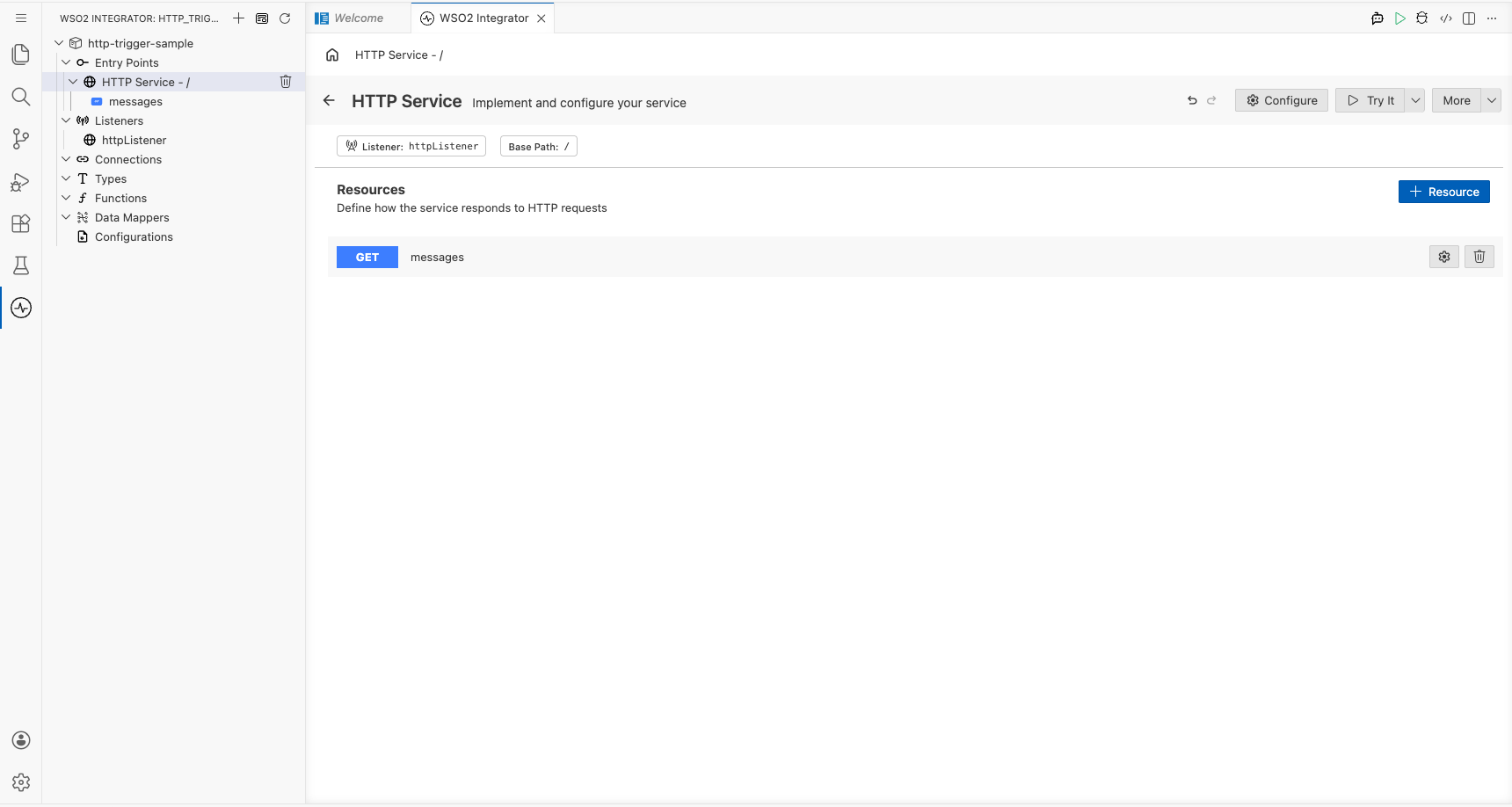Toggle the Data Mappers tree node
The width and height of the screenshot is (1512, 807).
(x=66, y=217)
